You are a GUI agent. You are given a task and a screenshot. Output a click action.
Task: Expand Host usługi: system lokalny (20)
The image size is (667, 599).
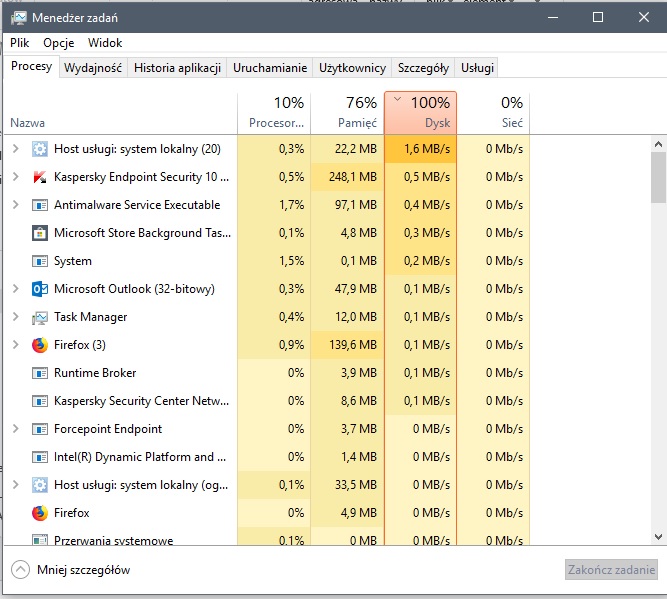16,148
